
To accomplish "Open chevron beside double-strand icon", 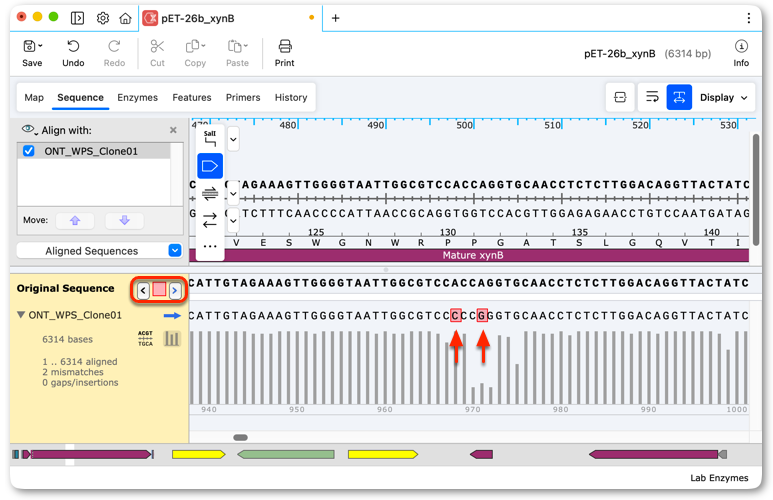I will 233,193.
